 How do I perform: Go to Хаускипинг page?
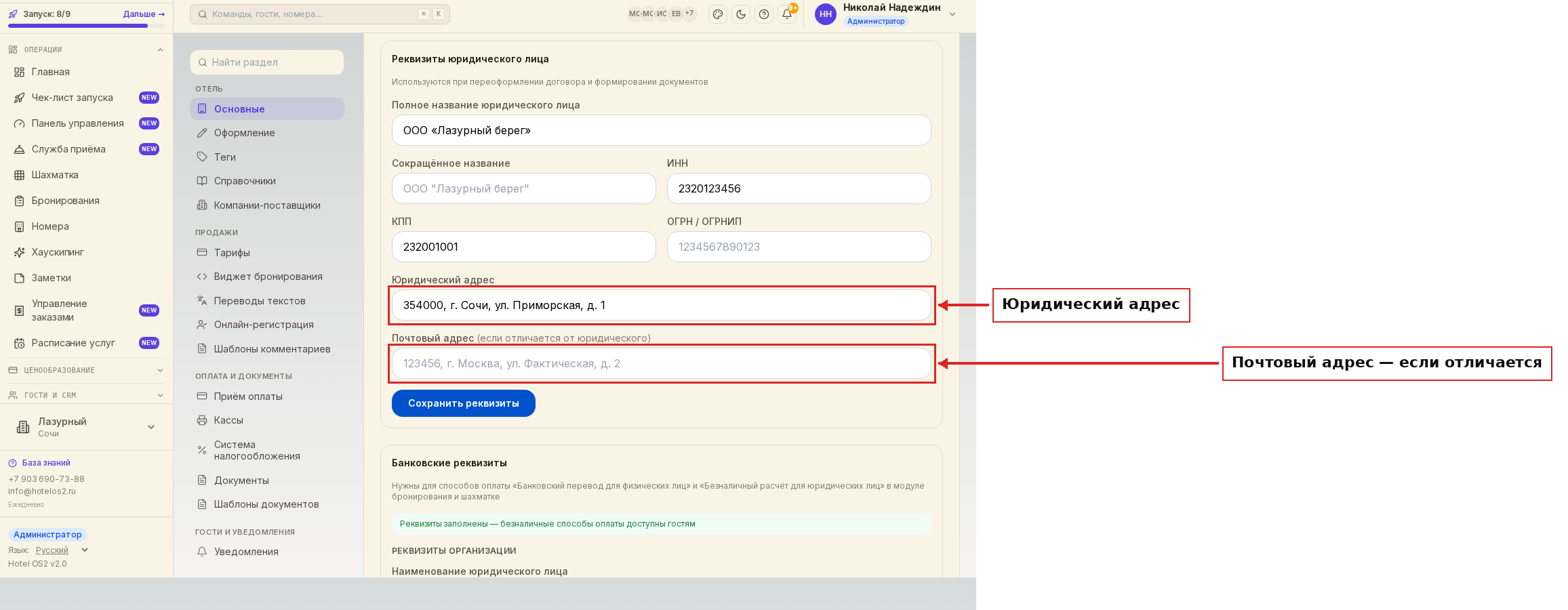[86, 252]
